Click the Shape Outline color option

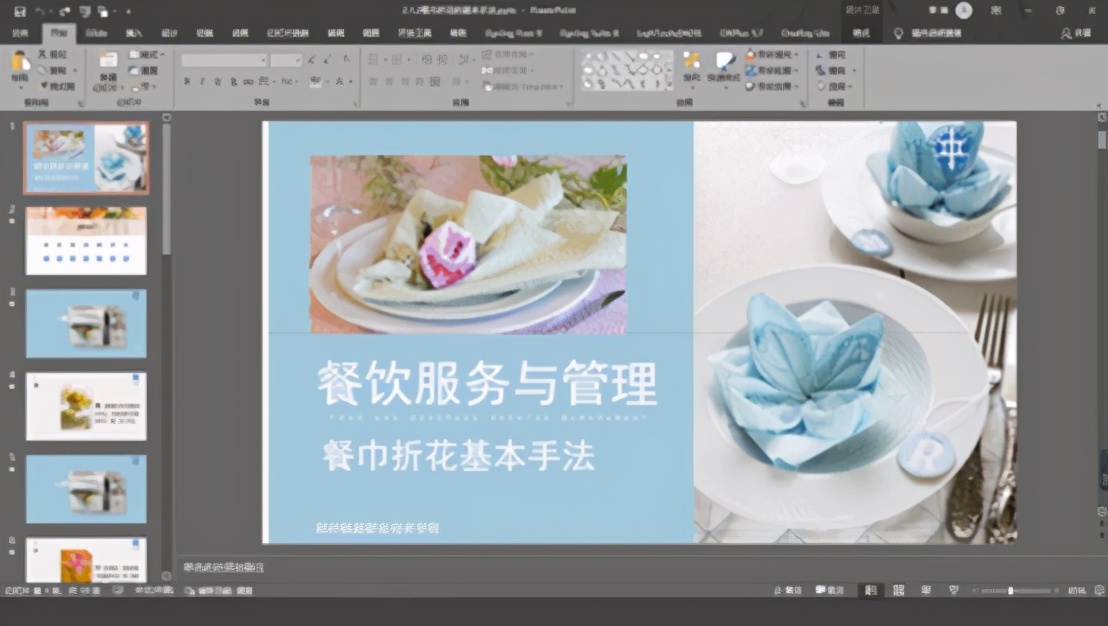773,70
